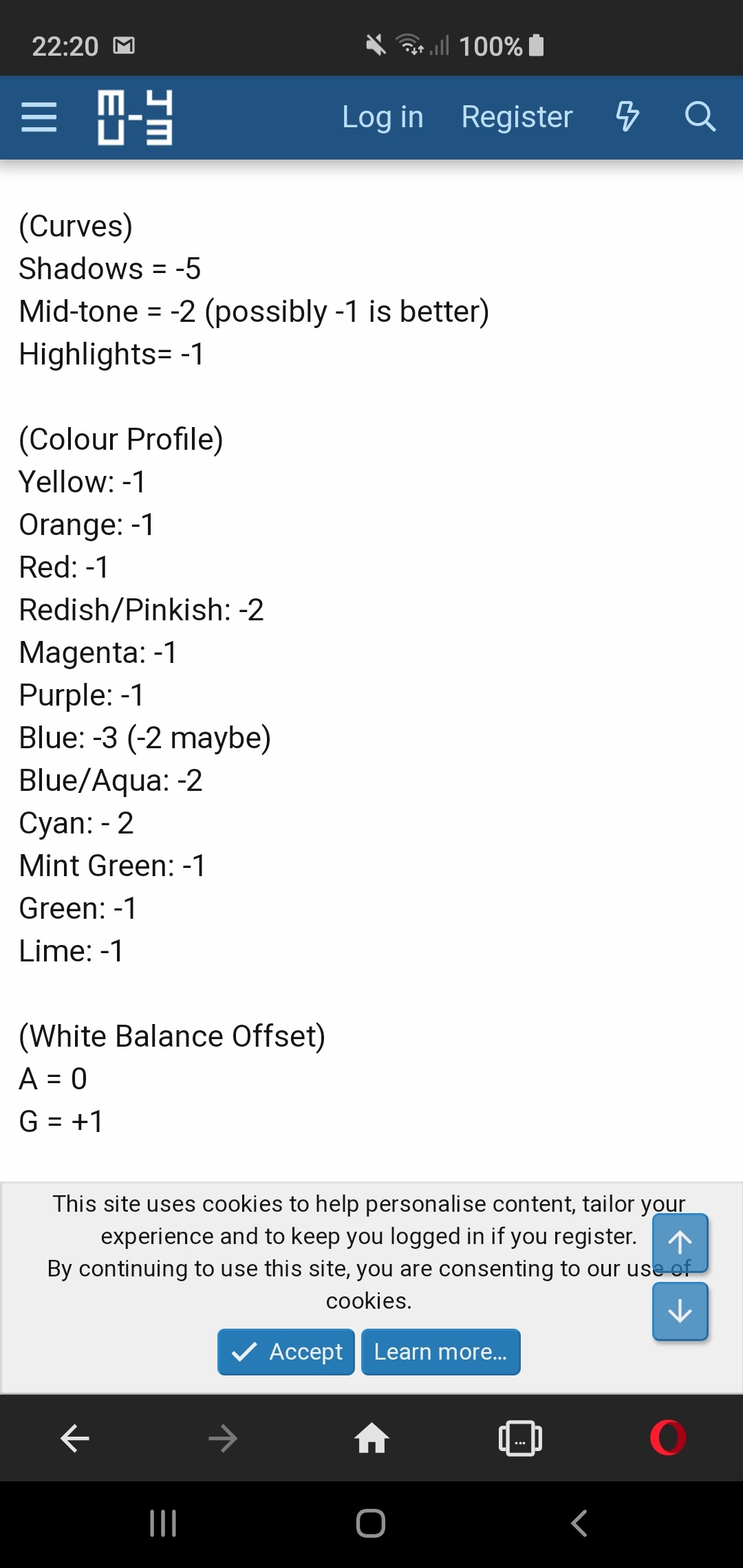This screenshot has width=743, height=1568.
Task: Open the forum search magnifier
Action: point(700,116)
